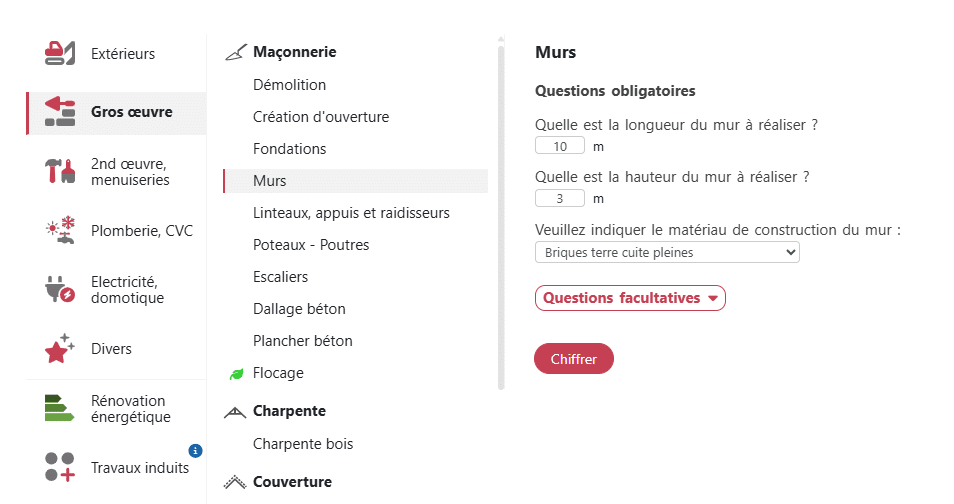
Task: Click the Charpente category header
Action: click(289, 411)
